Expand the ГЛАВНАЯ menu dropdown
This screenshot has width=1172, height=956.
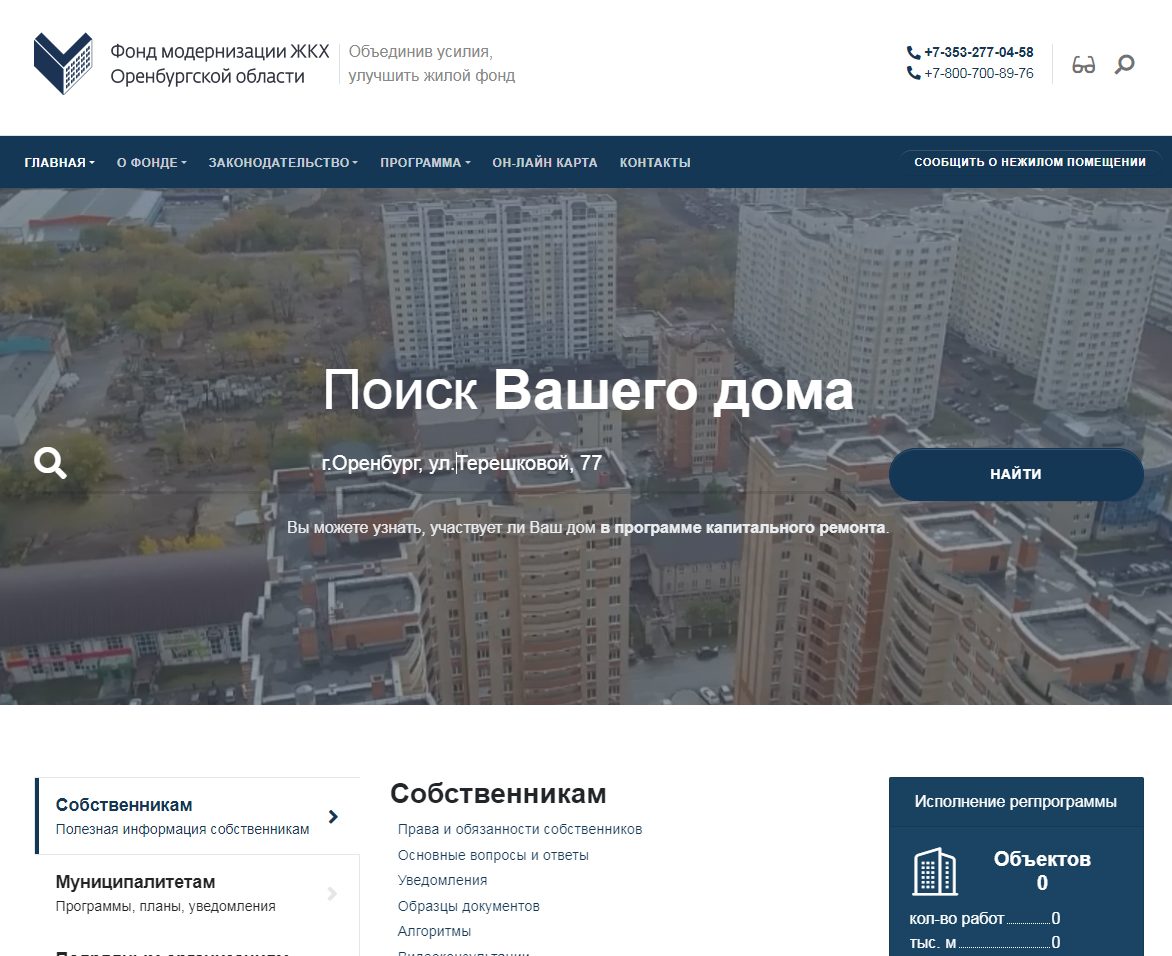59,162
